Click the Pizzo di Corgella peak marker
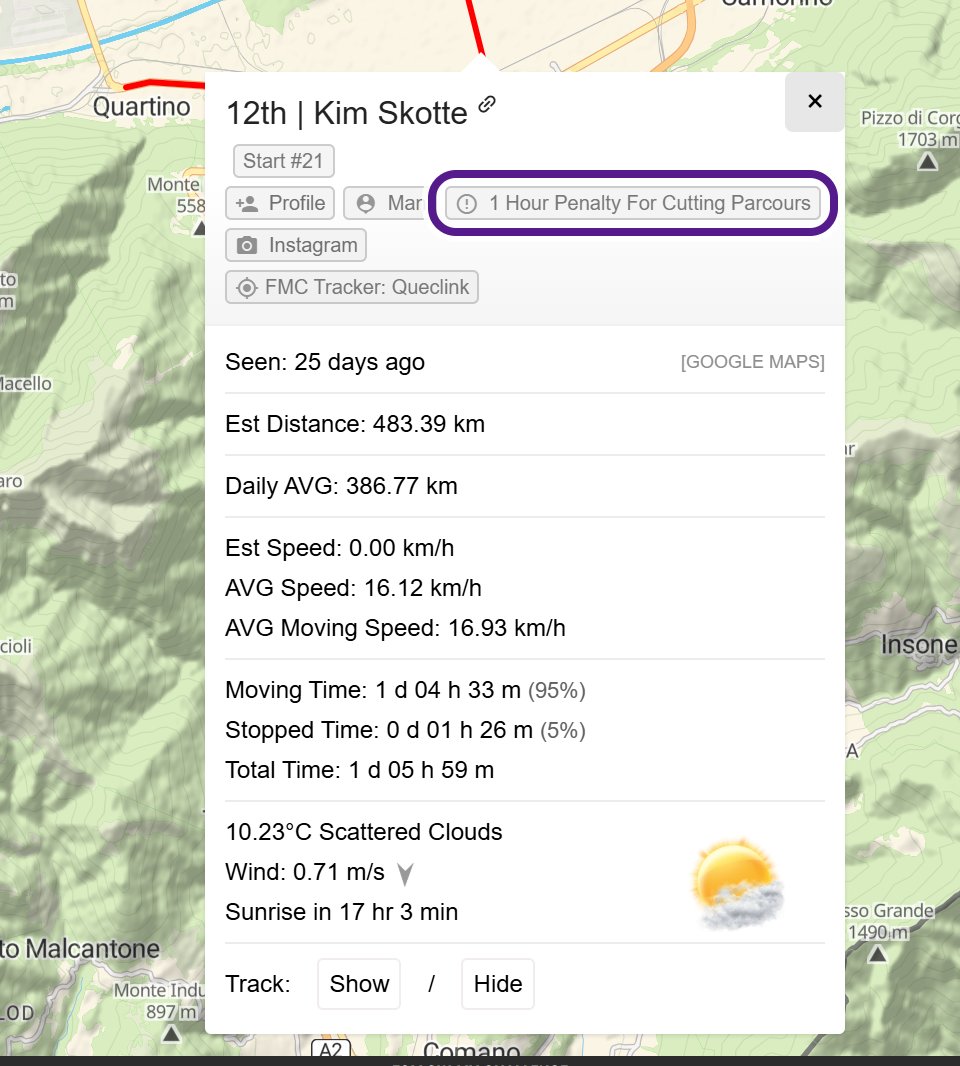 coord(927,162)
